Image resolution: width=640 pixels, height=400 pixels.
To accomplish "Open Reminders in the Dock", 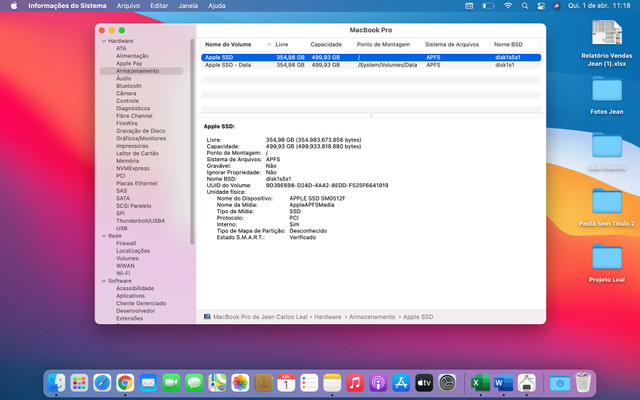I will pos(309,383).
